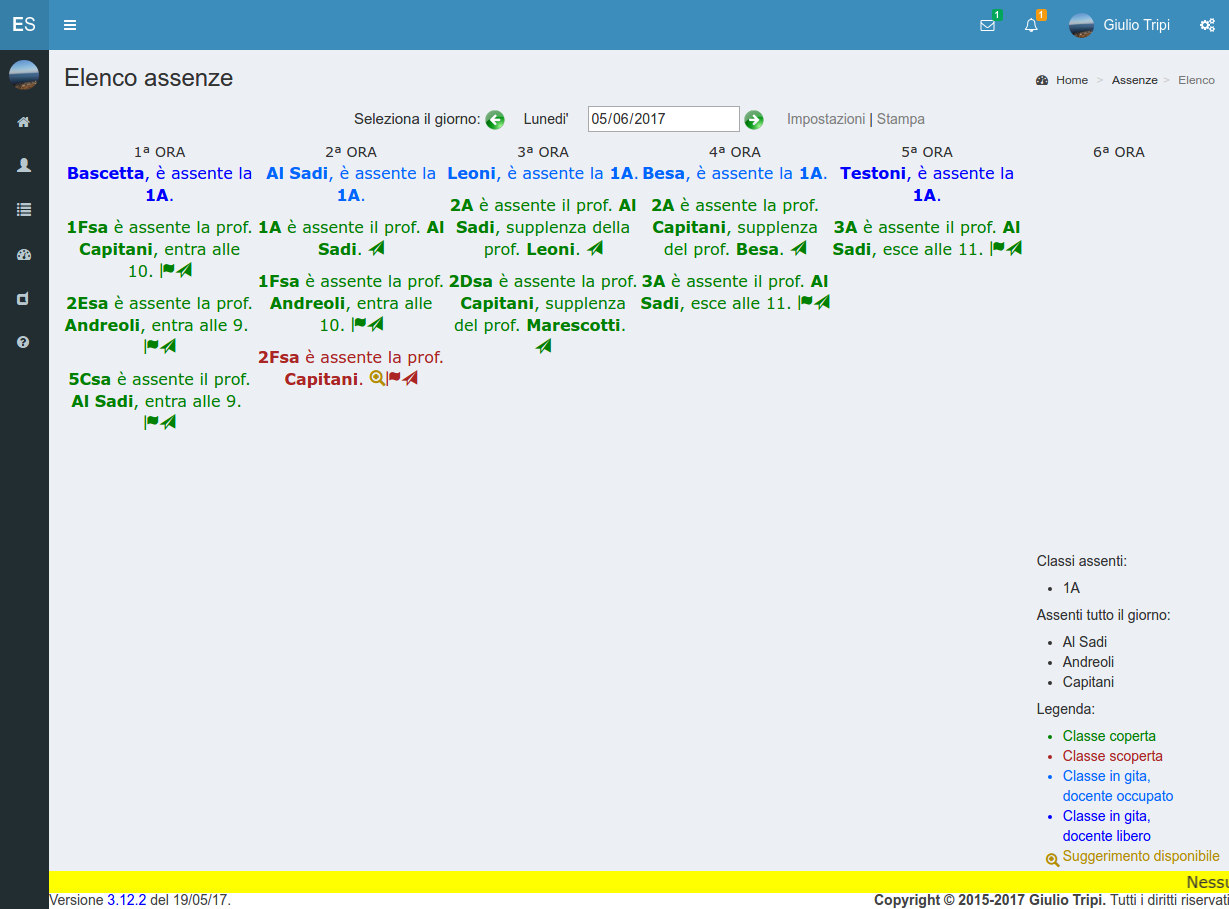Open the bell alerts icon
Screen dimensions: 1229x909
(x=1031, y=25)
